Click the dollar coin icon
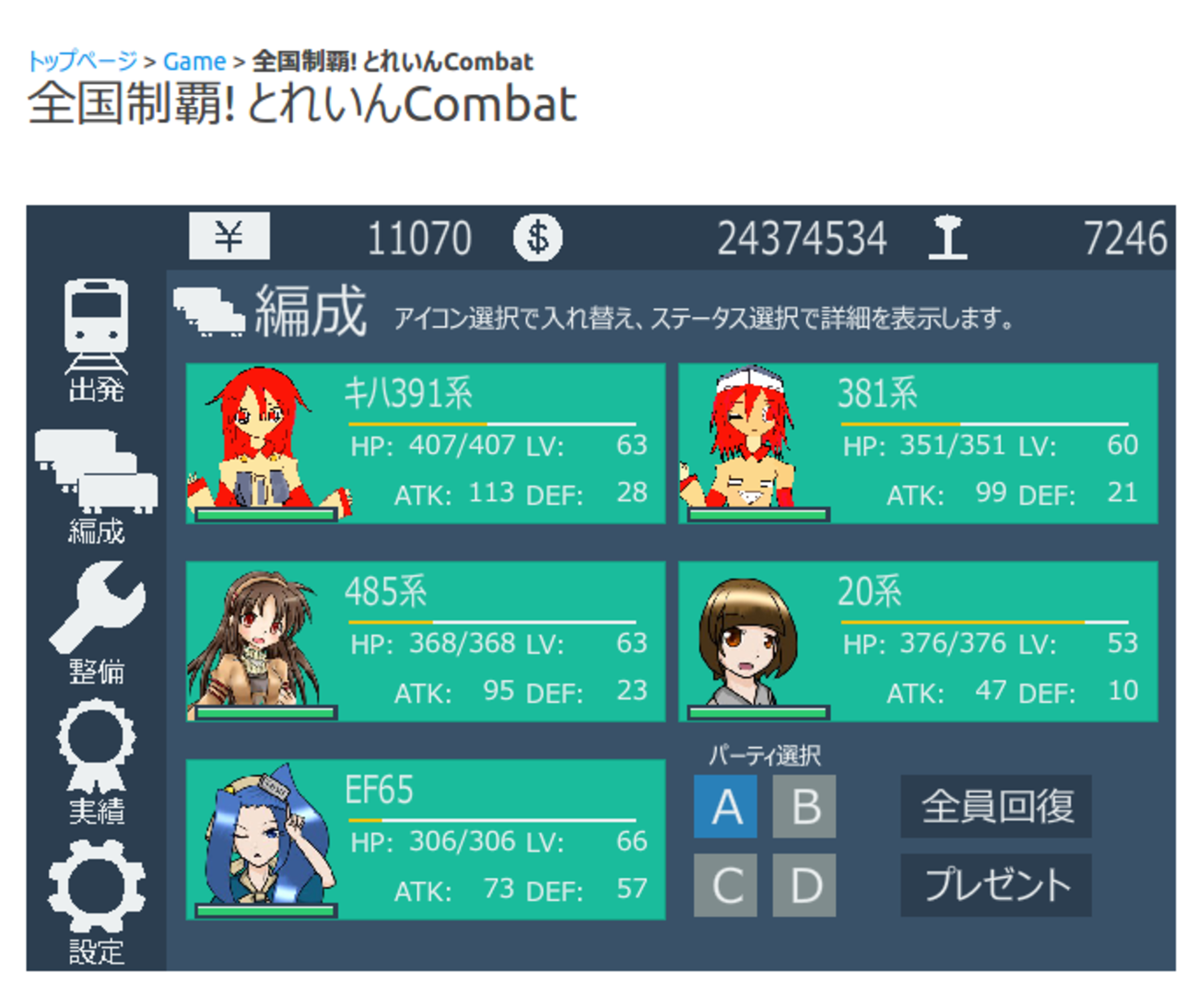1197x1008 pixels. 538,238
